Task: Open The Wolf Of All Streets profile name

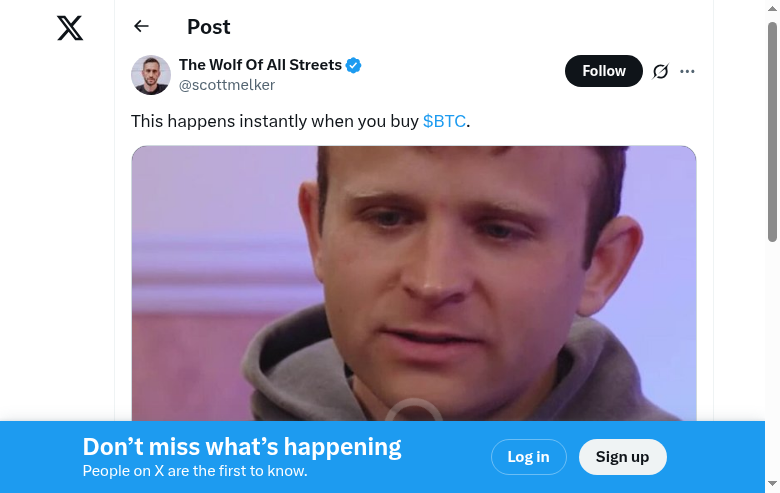Action: pos(260,65)
